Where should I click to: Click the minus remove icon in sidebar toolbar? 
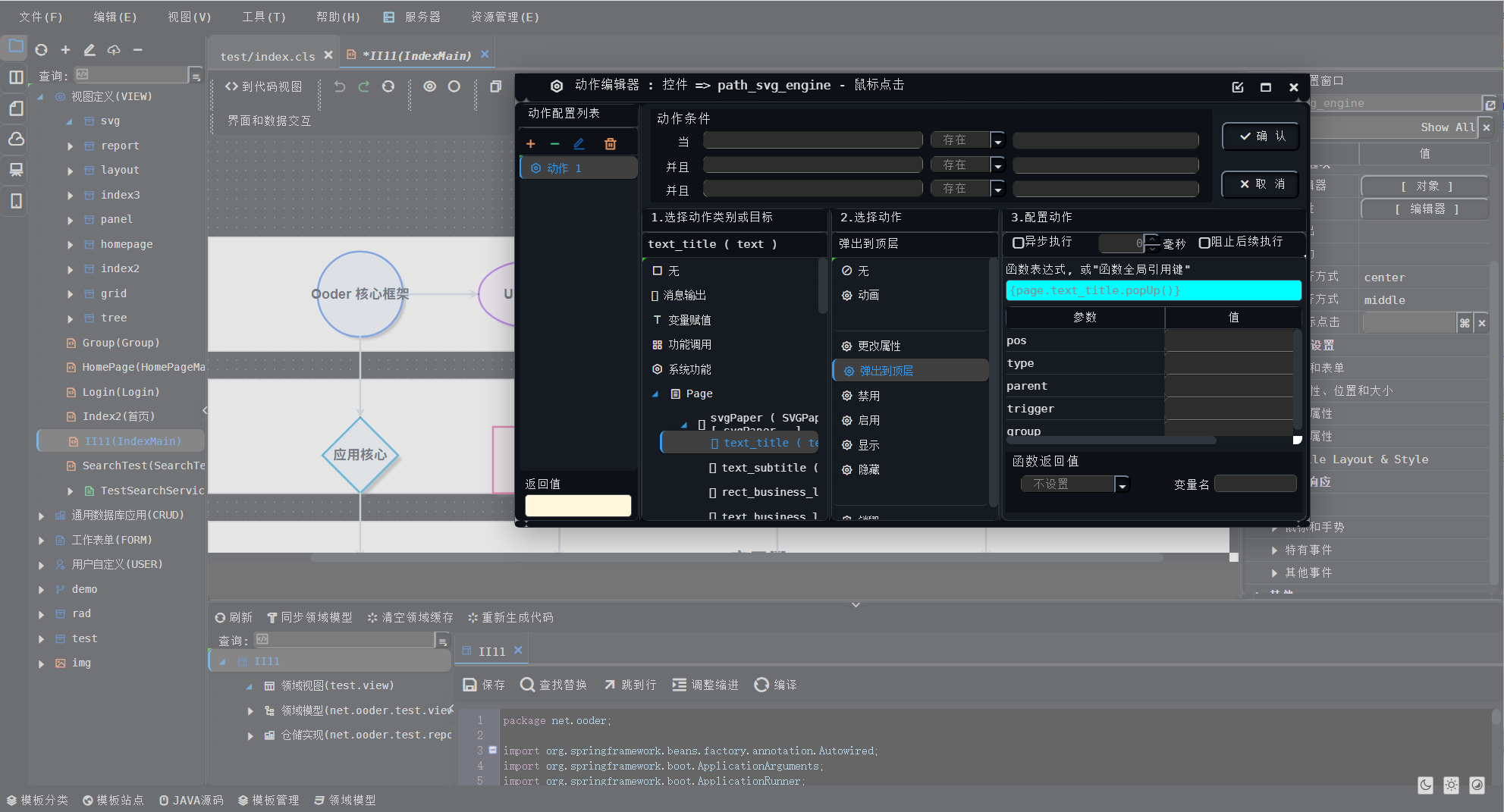pos(138,50)
